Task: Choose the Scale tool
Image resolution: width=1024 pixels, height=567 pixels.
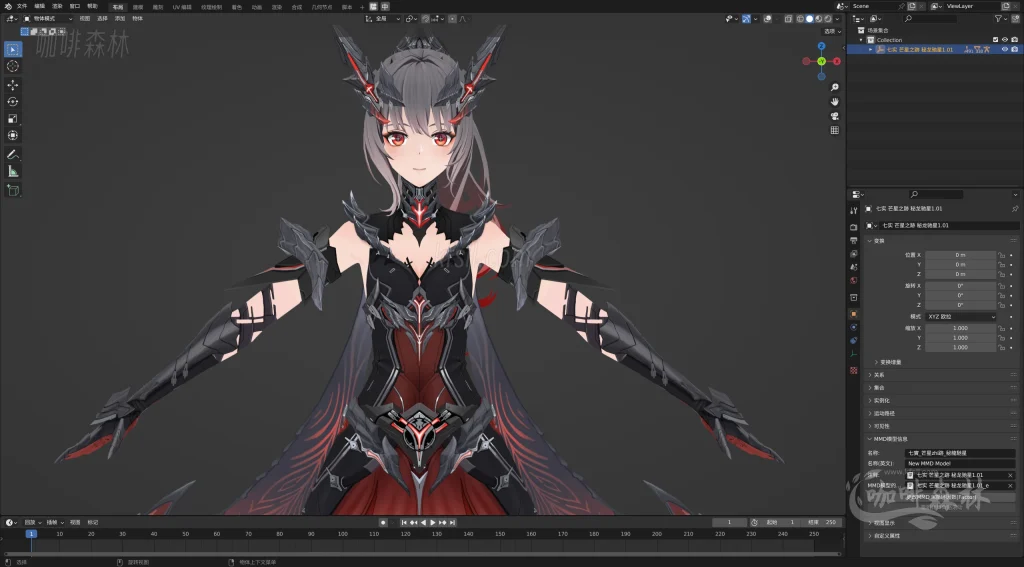Action: [12, 118]
